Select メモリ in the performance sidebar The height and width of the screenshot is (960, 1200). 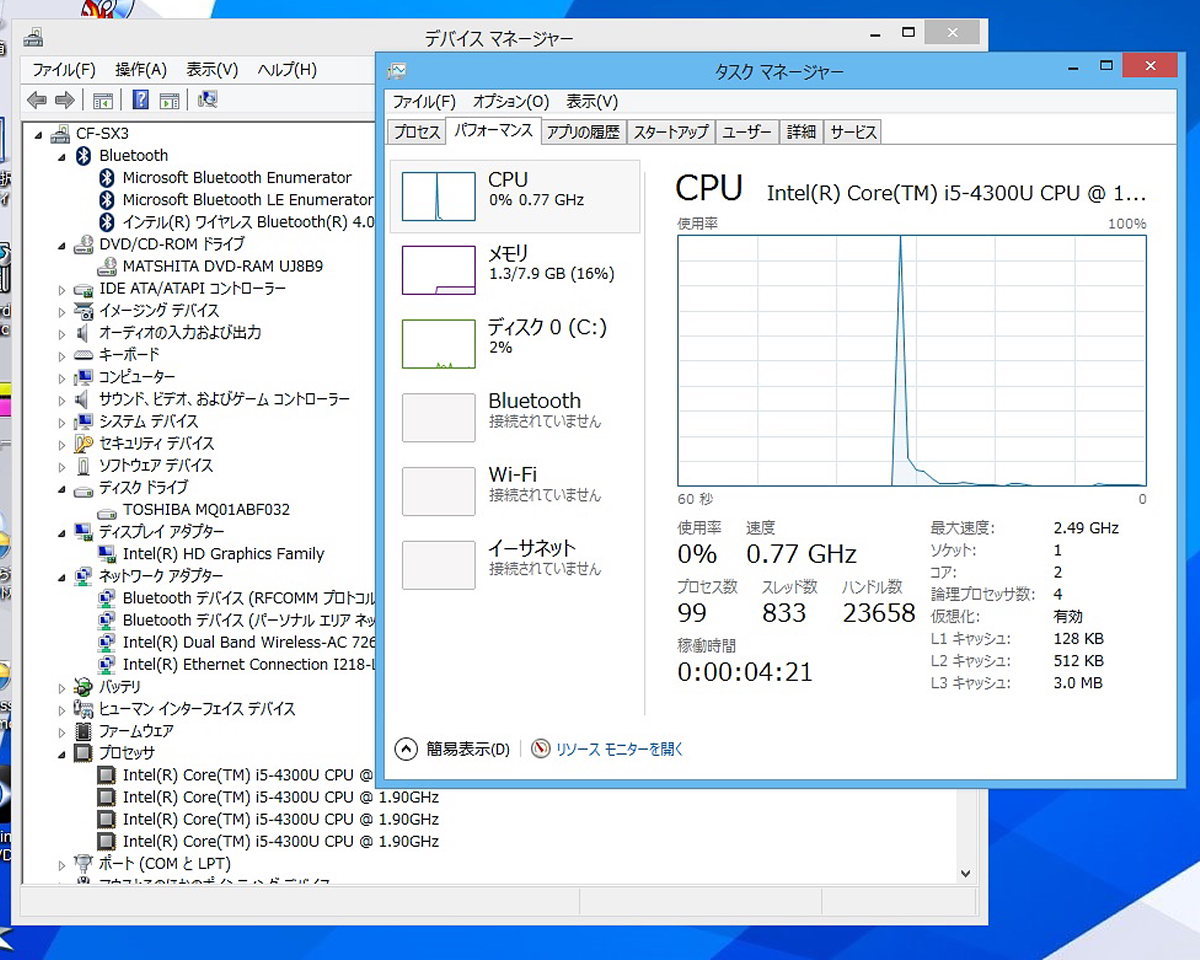pos(514,269)
